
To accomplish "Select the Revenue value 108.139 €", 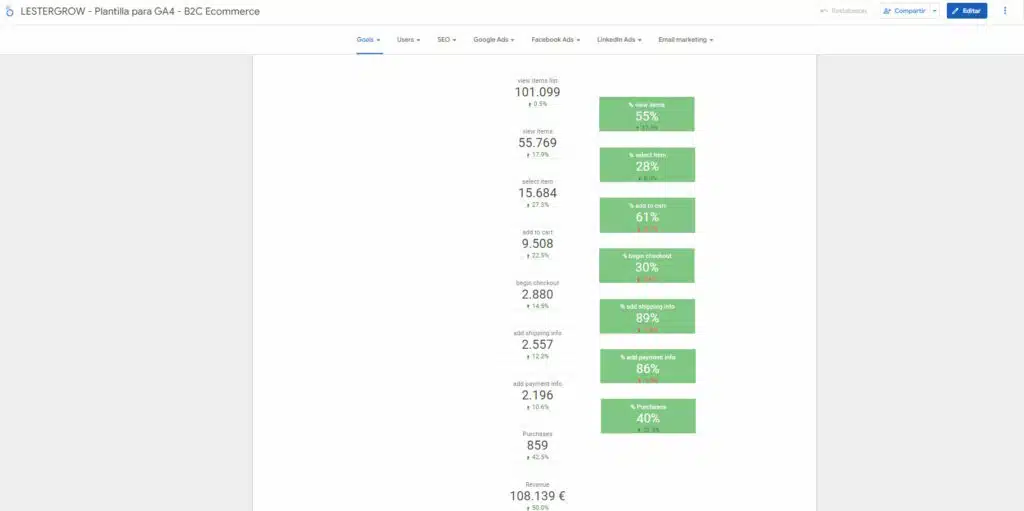I will 537,496.
